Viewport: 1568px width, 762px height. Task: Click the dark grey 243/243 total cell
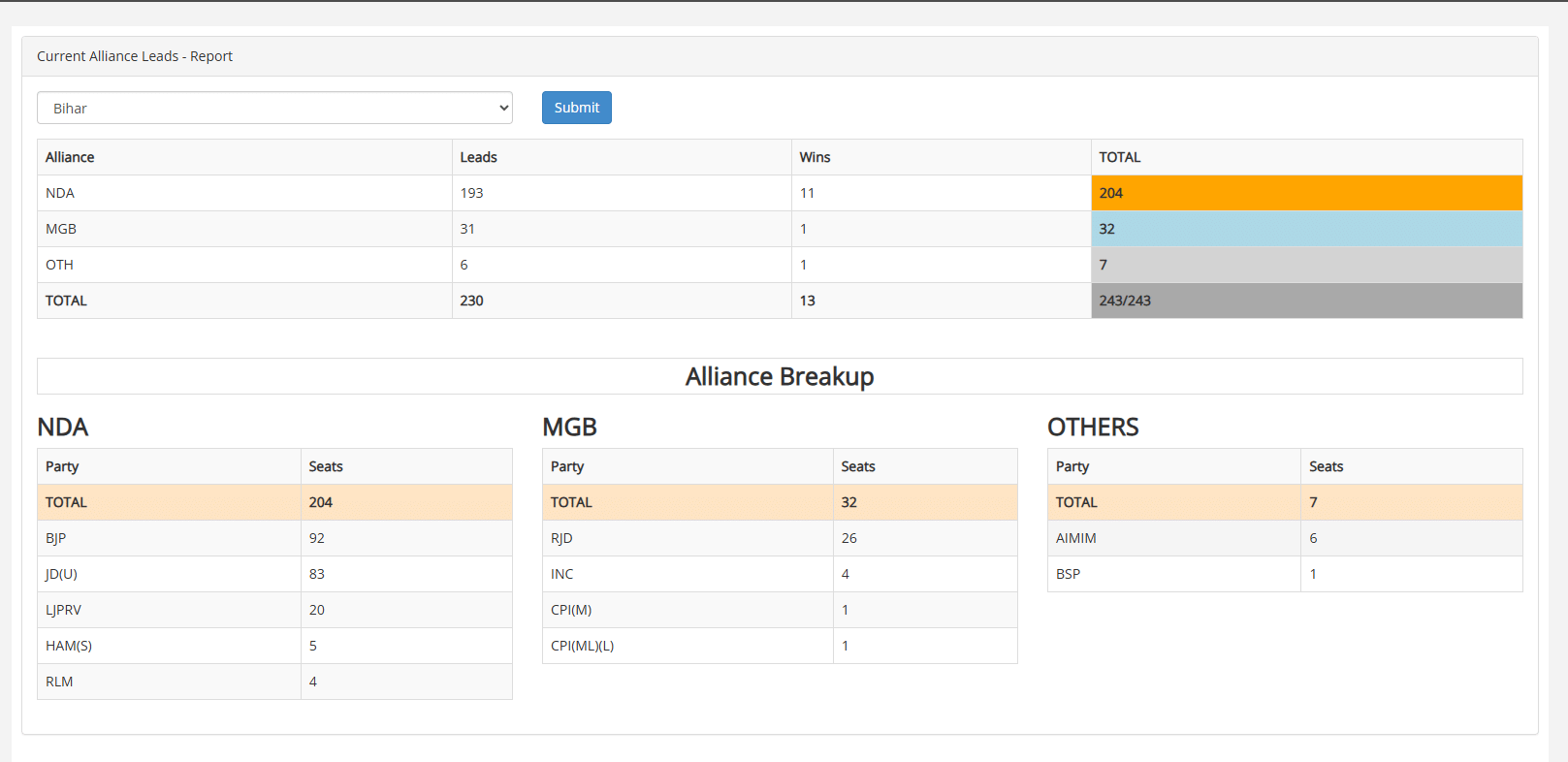(1305, 301)
